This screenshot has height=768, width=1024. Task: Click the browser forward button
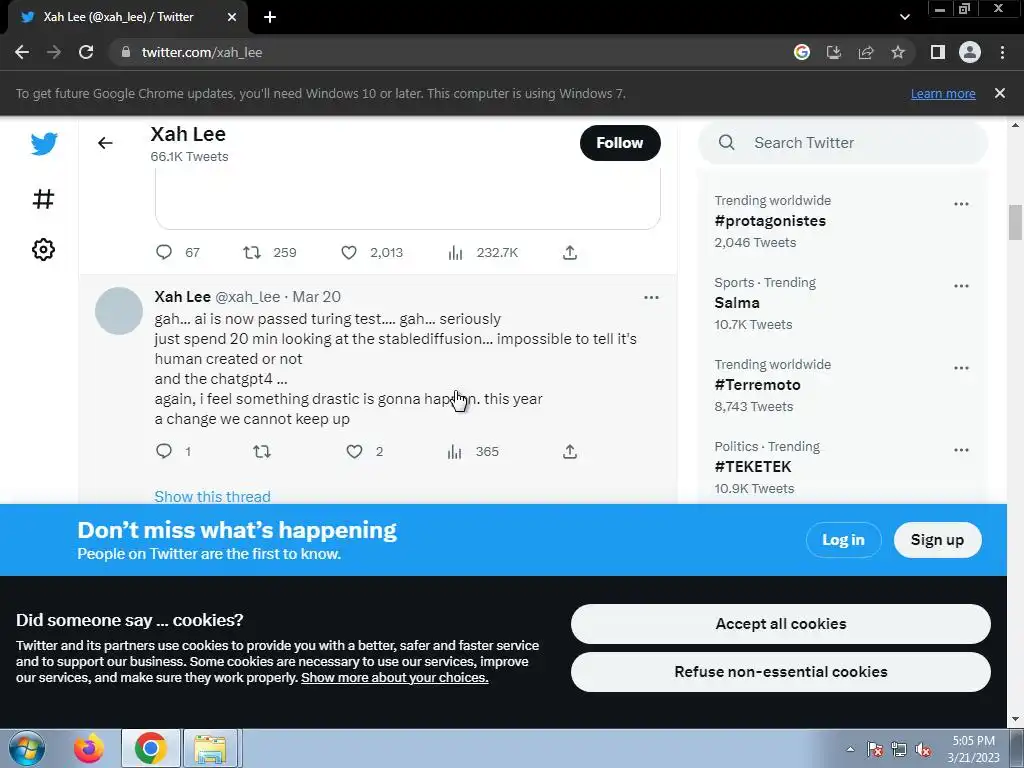pos(54,52)
